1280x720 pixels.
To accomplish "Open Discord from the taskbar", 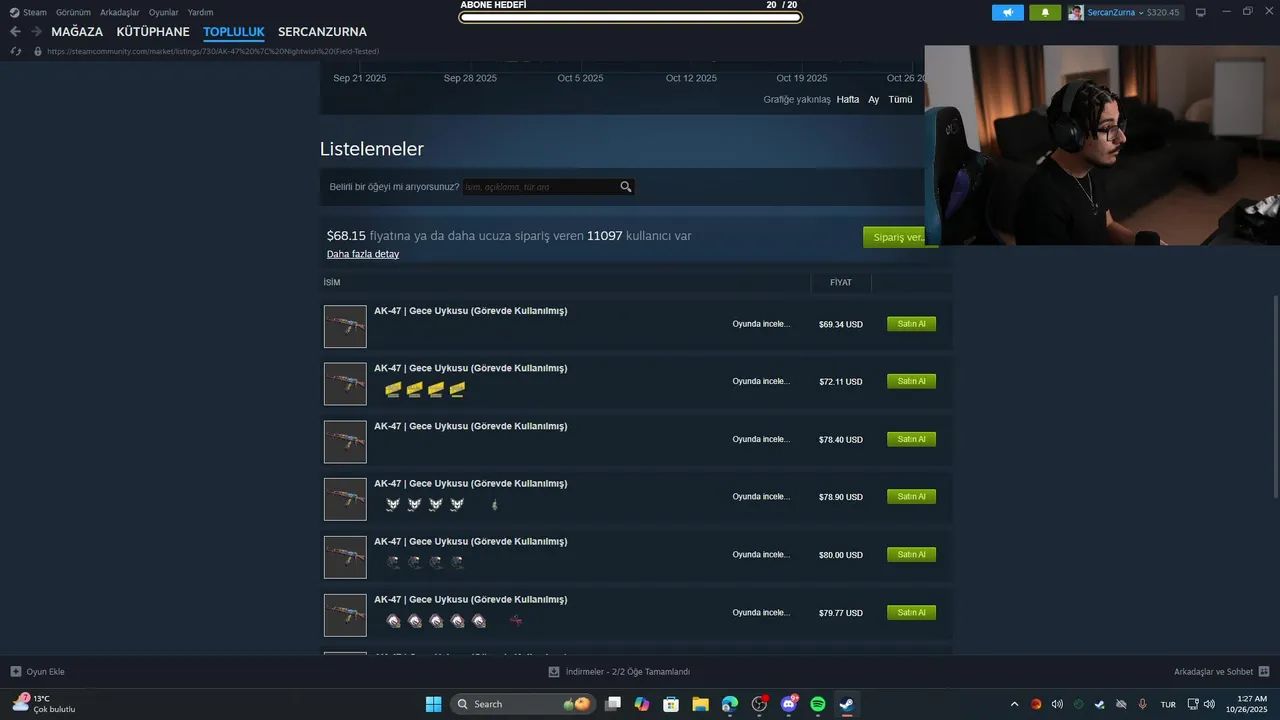I will (x=789, y=704).
